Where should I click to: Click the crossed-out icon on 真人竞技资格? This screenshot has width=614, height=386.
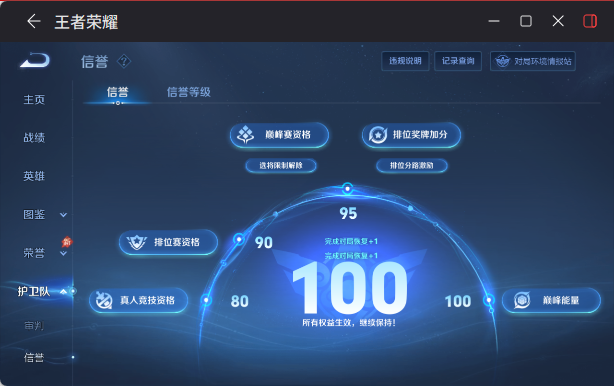click(104, 300)
